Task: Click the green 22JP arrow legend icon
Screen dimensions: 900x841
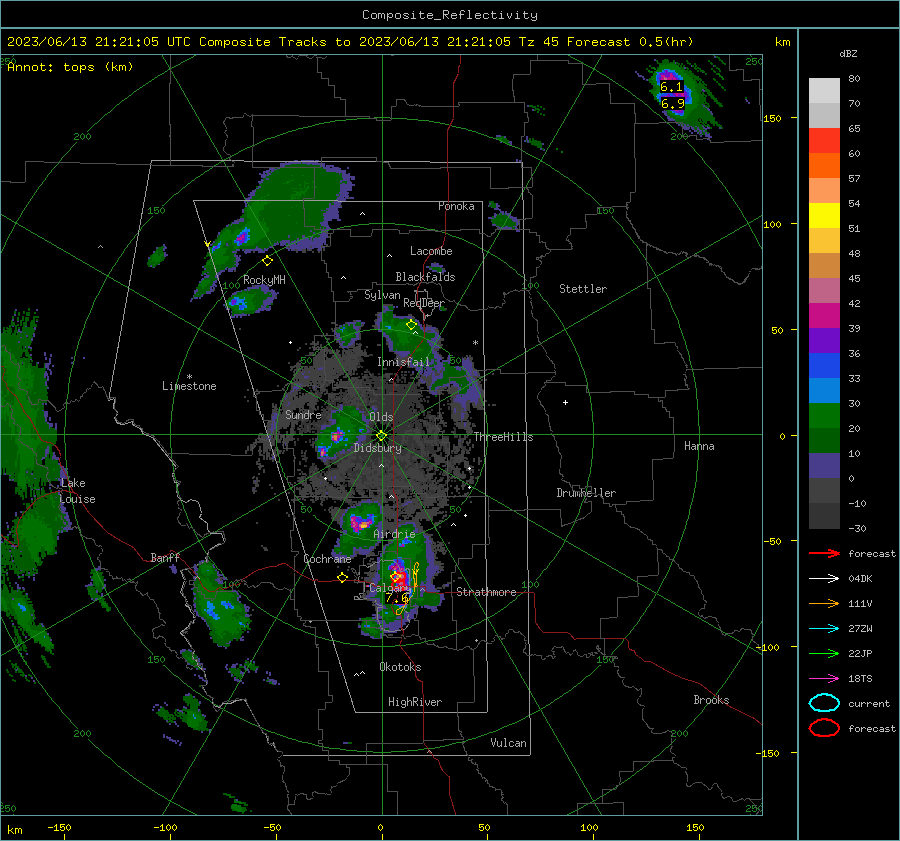Action: 824,653
